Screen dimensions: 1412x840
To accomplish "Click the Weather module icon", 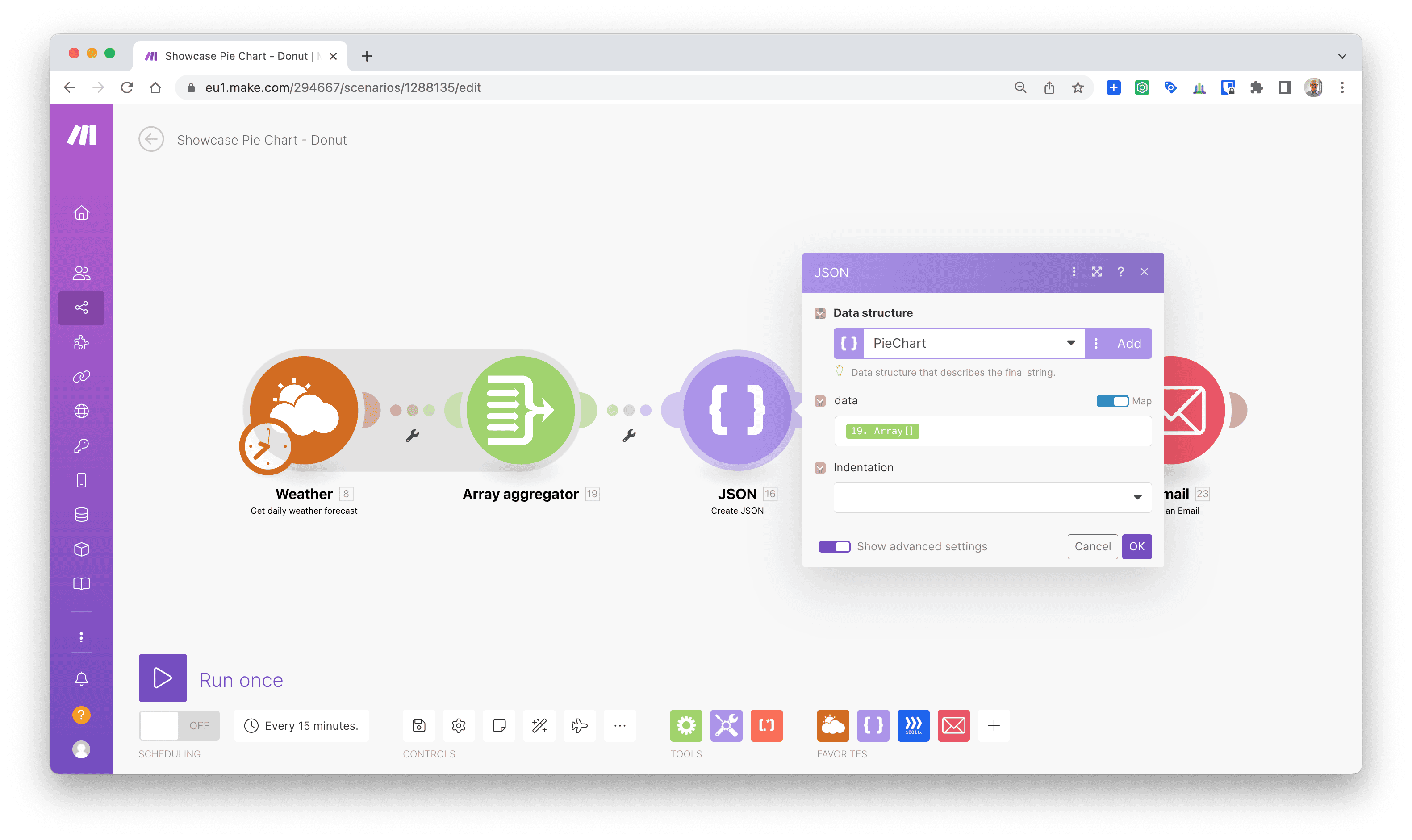I will [304, 410].
